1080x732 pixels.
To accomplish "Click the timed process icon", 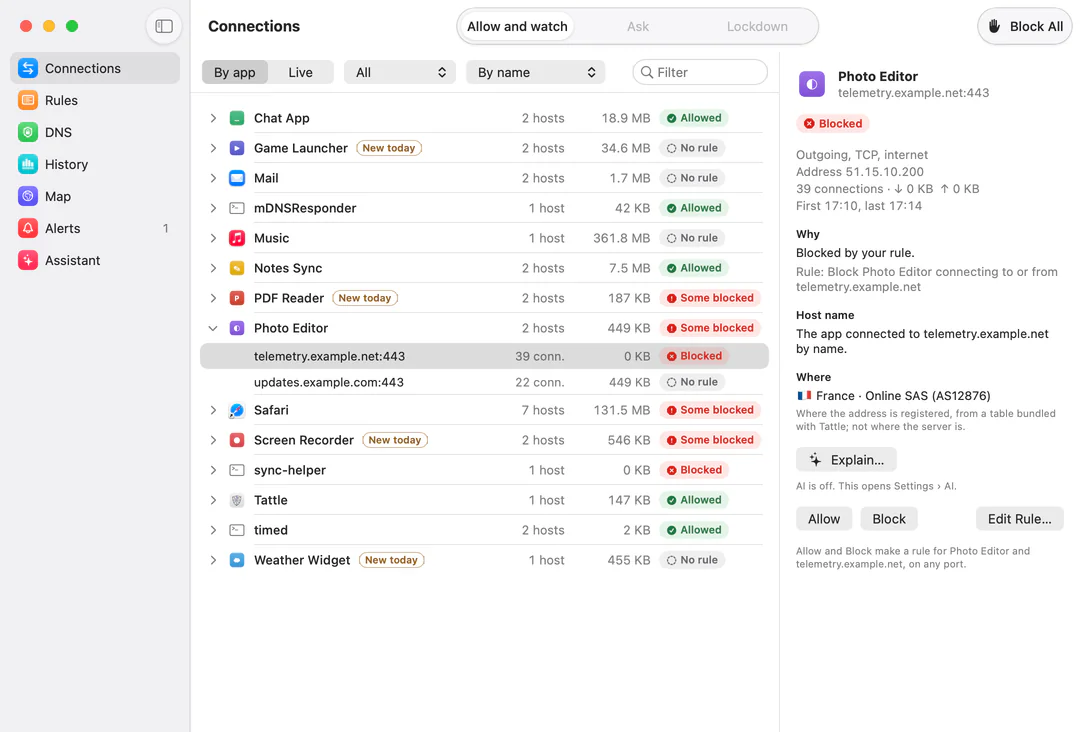I will coord(237,530).
